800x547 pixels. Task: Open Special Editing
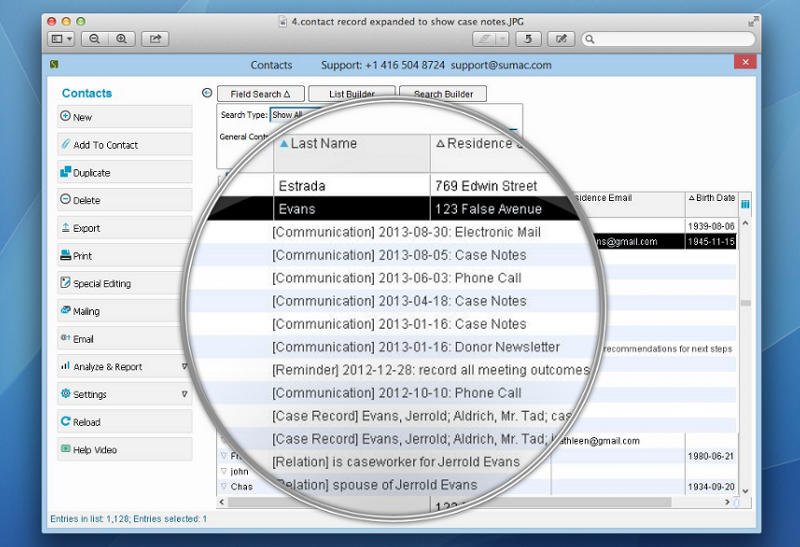tap(124, 283)
